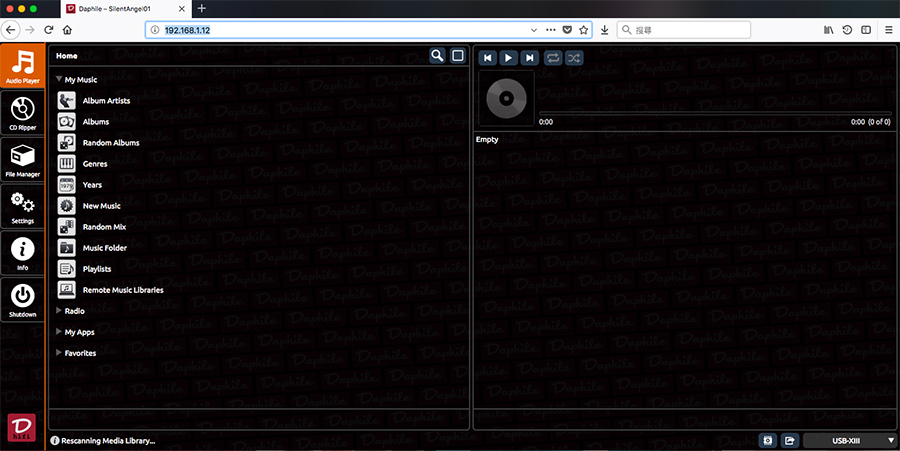Click the Shutdown power icon
900x451 pixels.
click(x=22, y=300)
